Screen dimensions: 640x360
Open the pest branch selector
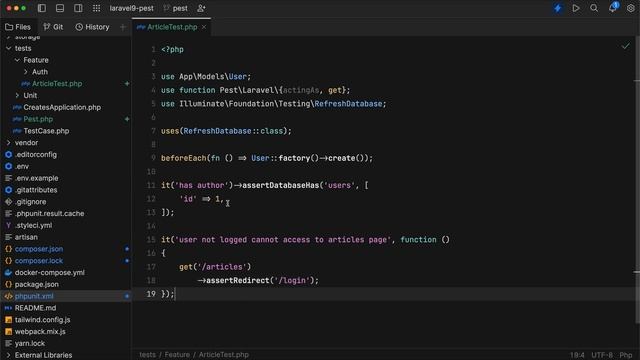[x=176, y=8]
